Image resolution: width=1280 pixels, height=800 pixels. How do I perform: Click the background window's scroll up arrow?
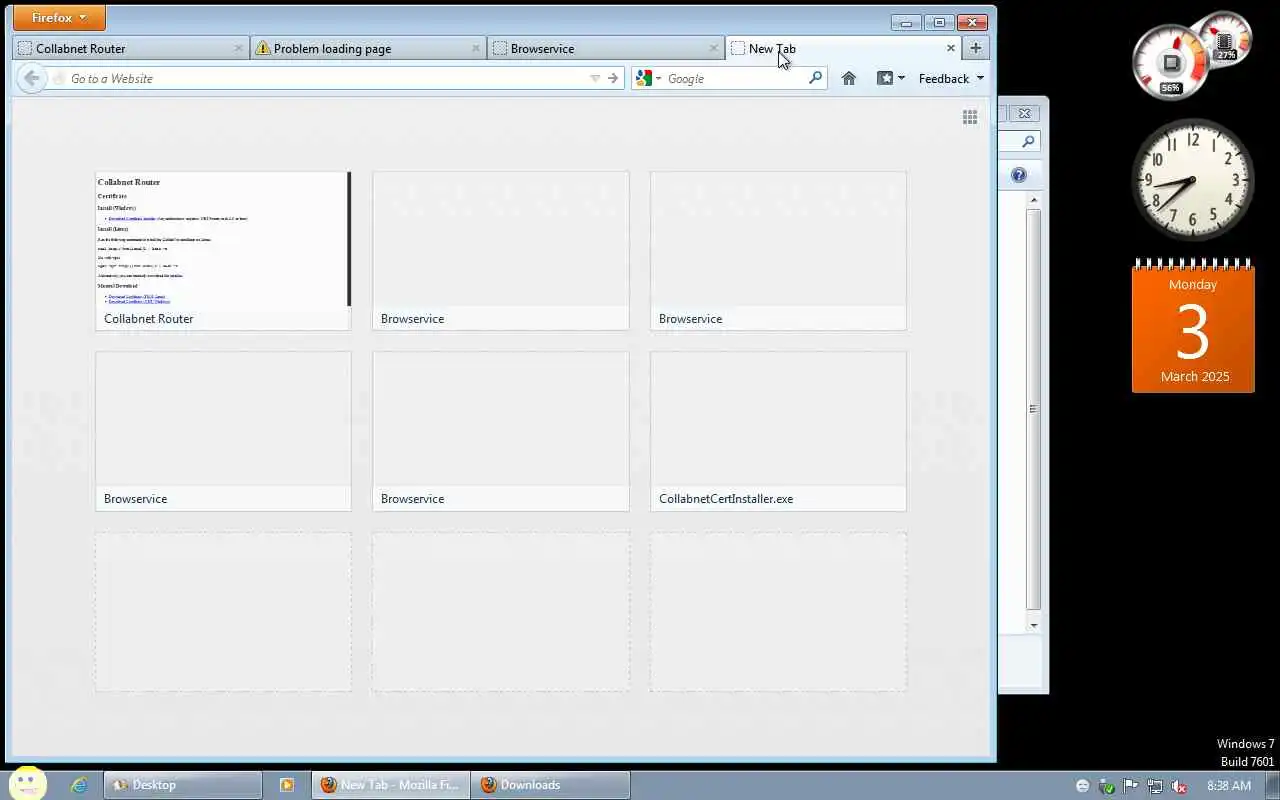pyautogui.click(x=1034, y=201)
